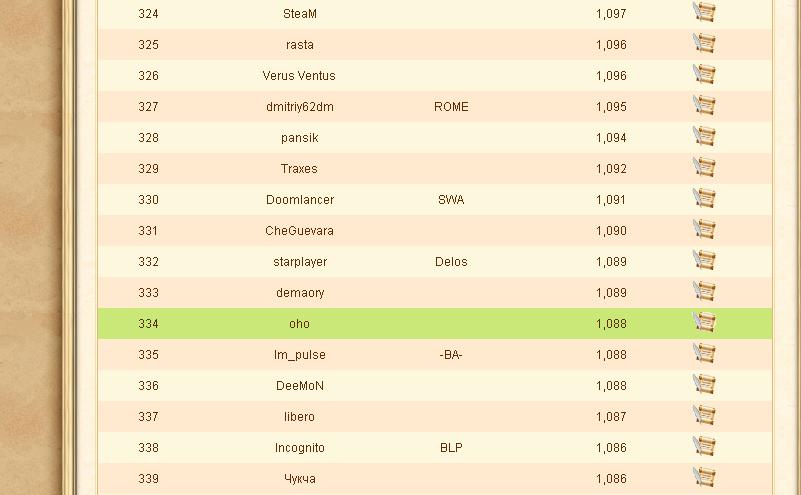Click the scroll icon for player rasta
This screenshot has width=801, height=495.
tap(704, 43)
